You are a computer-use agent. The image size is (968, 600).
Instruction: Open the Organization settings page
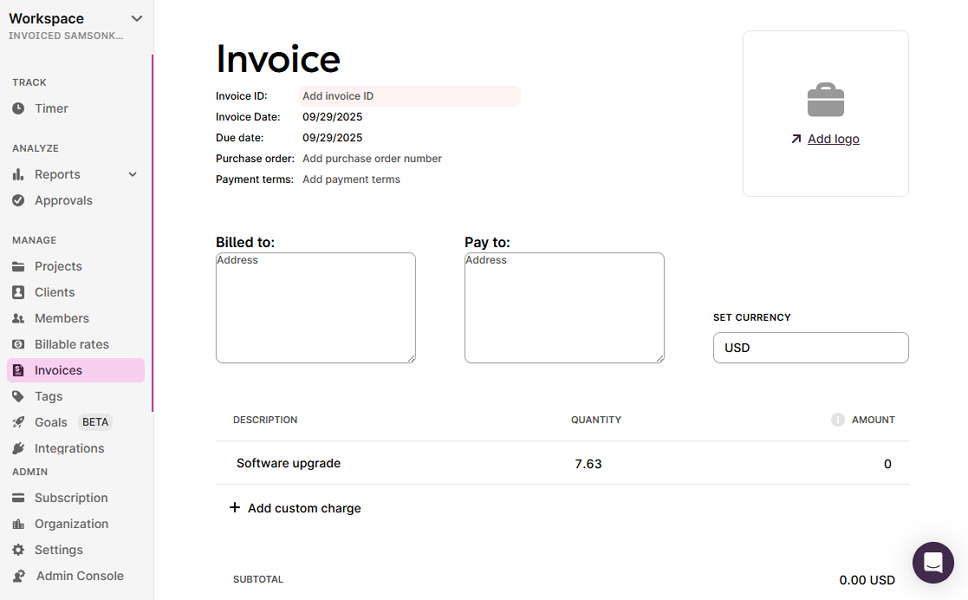pos(69,523)
